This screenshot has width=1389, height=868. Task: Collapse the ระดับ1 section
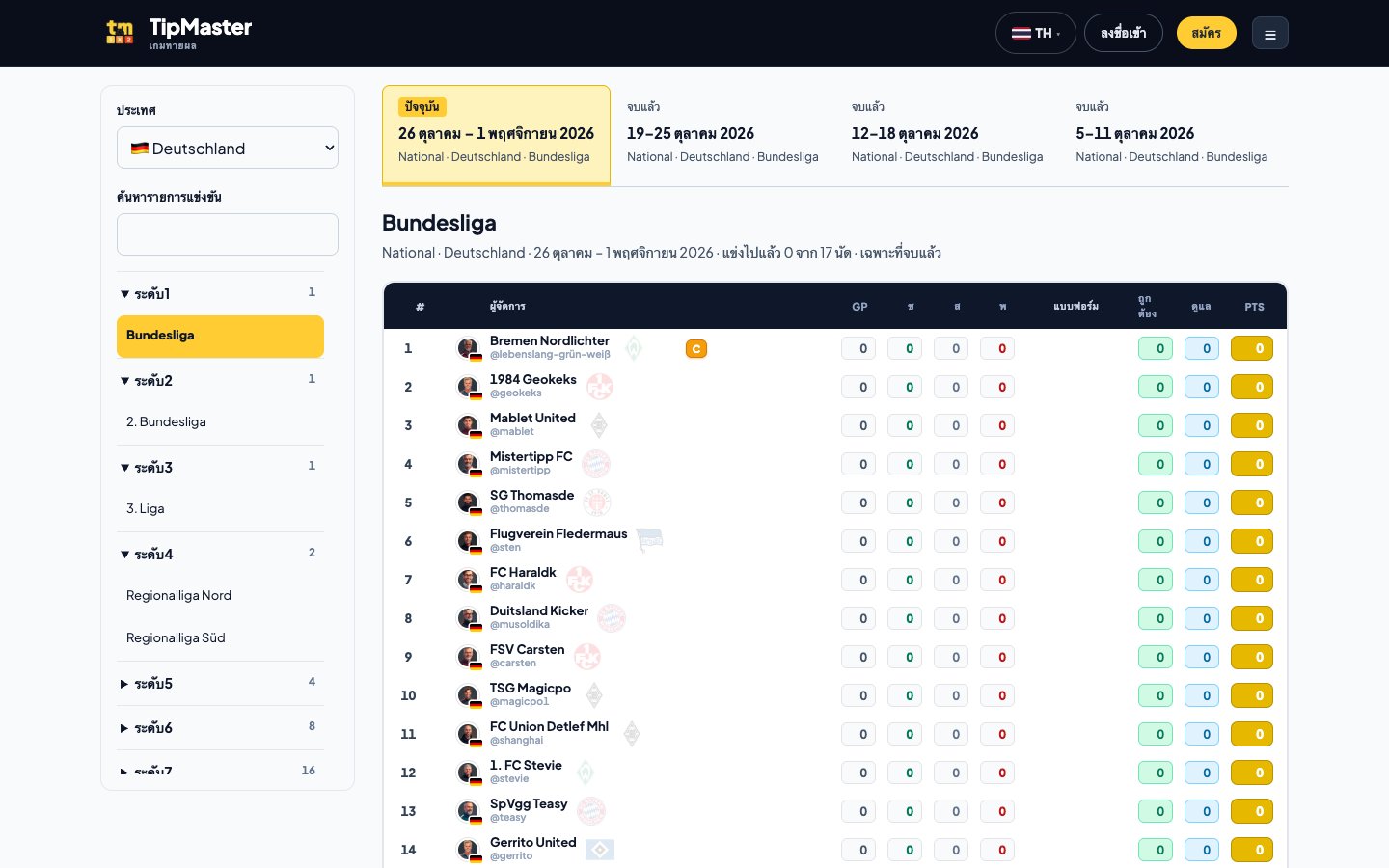tap(220, 293)
